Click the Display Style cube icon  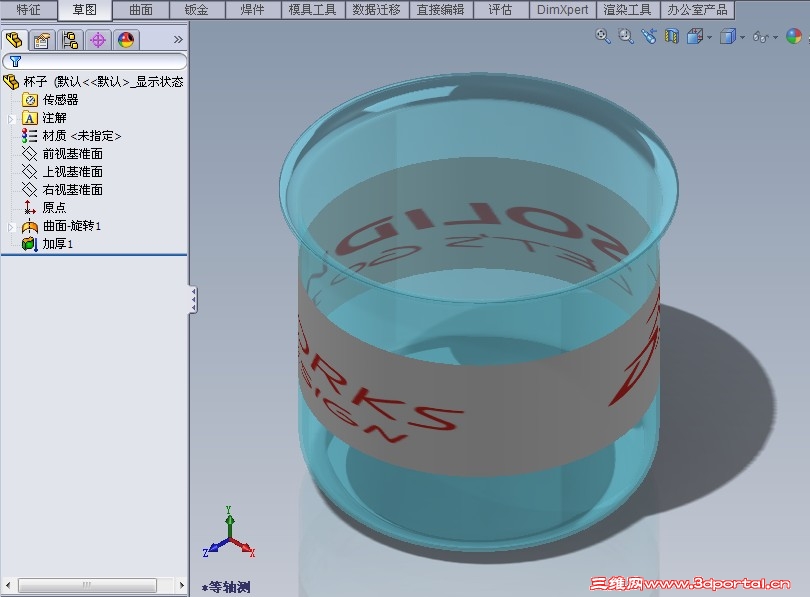pos(728,36)
